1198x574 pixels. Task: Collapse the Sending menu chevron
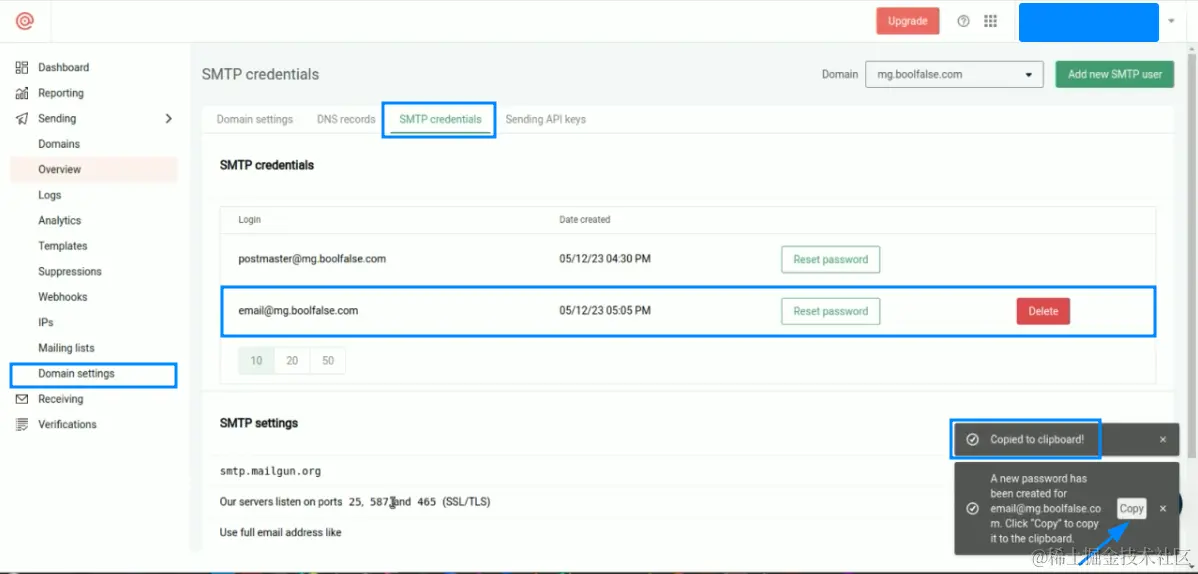click(x=169, y=118)
